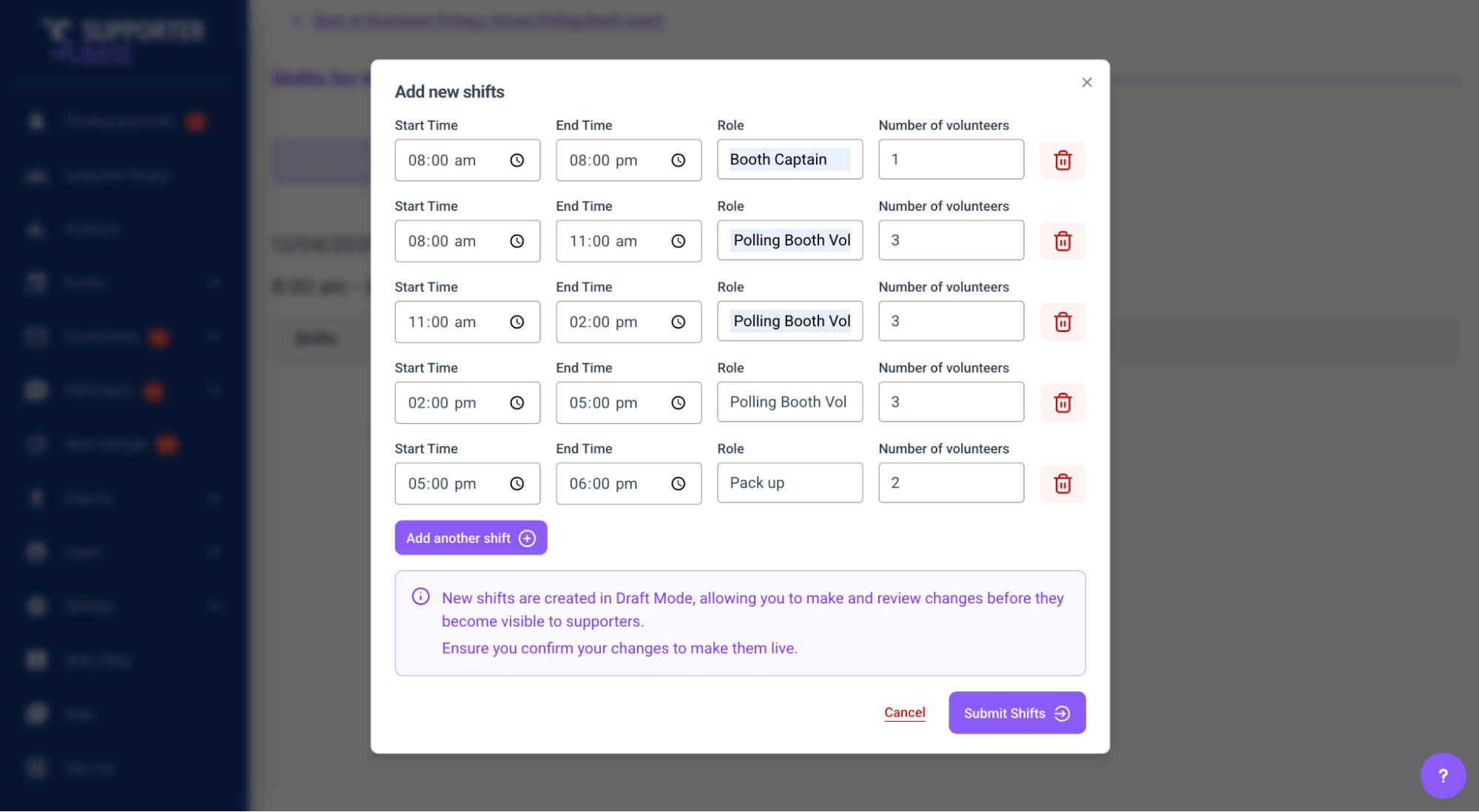This screenshot has height=812, width=1479.
Task: Open the purple help question mark button
Action: (x=1442, y=775)
